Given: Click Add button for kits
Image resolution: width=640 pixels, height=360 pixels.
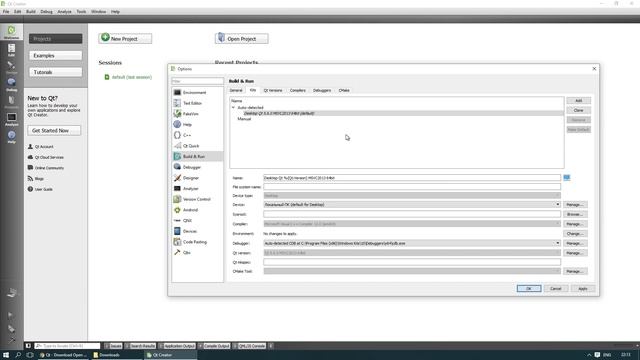Looking at the screenshot, I should (x=578, y=100).
